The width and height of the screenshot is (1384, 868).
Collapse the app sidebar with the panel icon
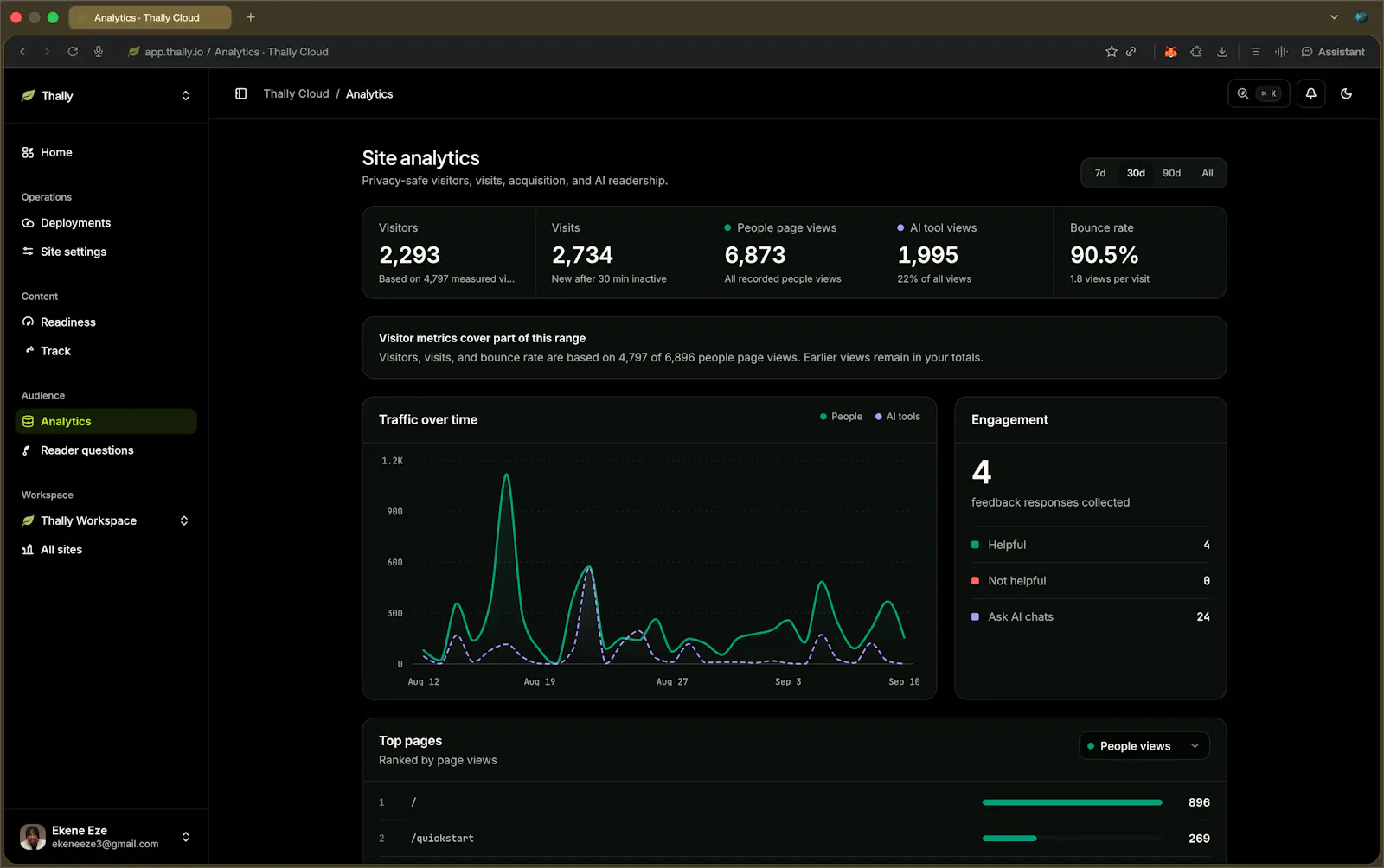point(241,94)
